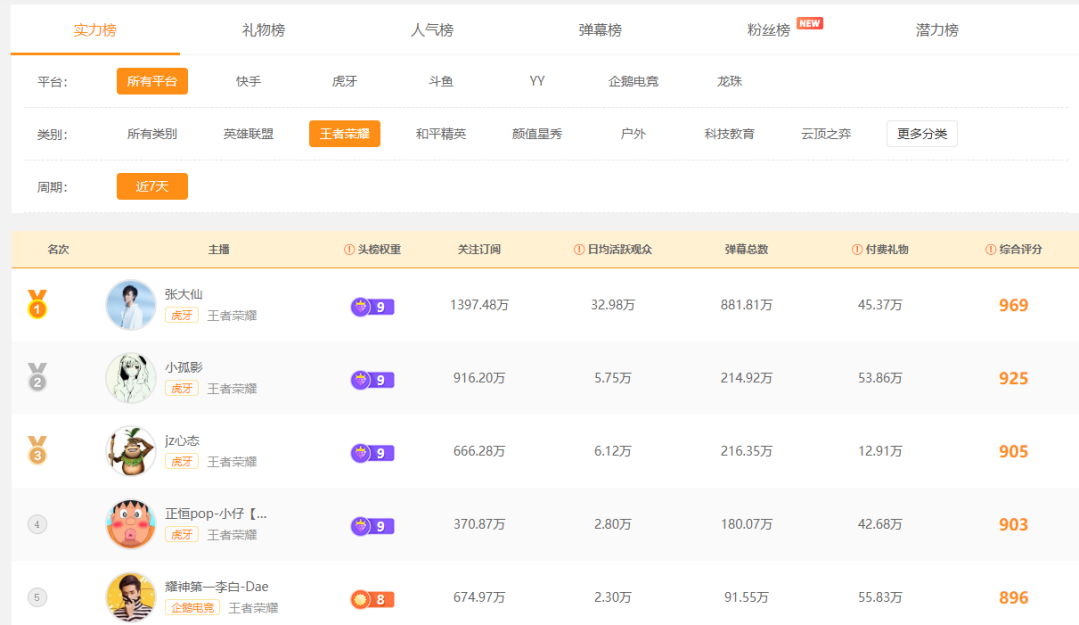This screenshot has width=1079, height=625.
Task: Click the 关注订阅 column header
Action: 479,249
